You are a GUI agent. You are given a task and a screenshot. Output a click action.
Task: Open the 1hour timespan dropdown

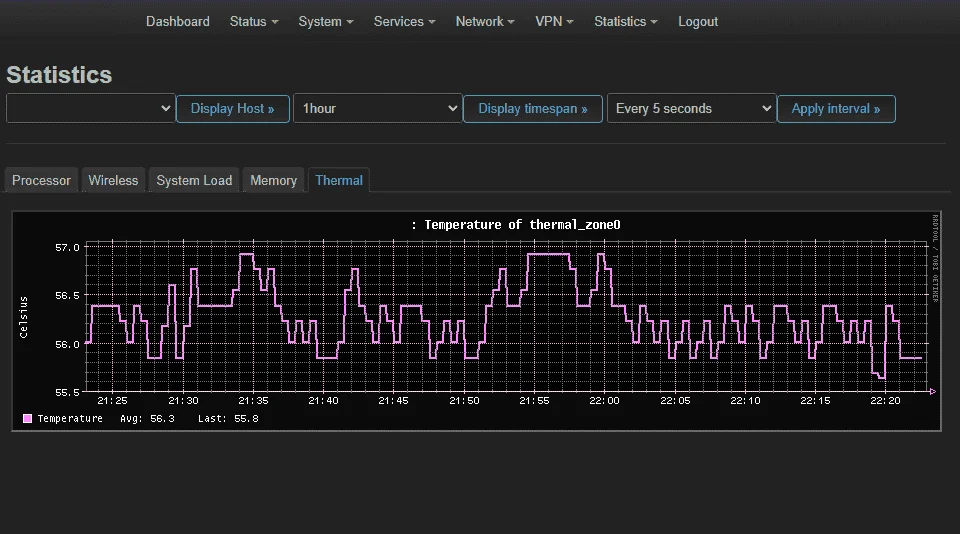point(378,108)
